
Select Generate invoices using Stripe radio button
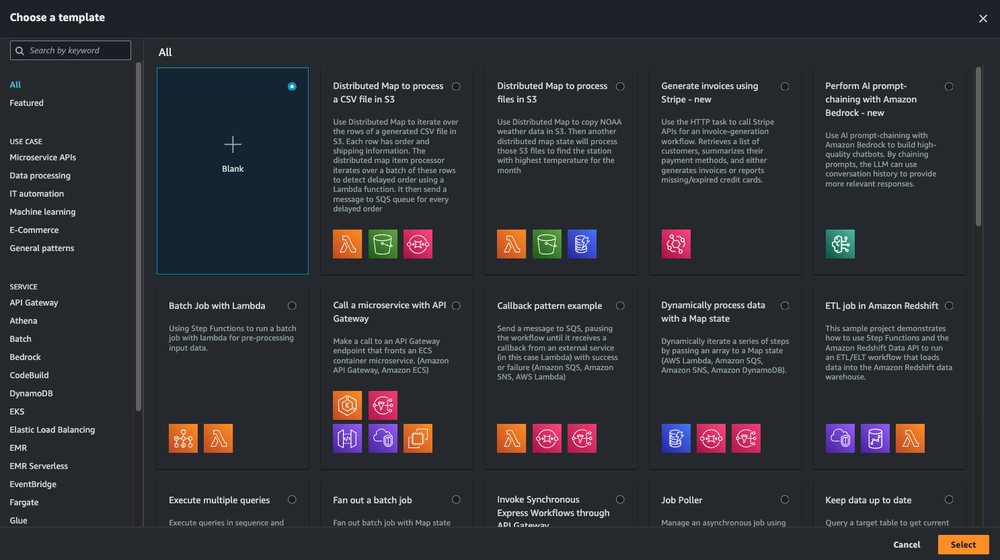tap(784, 86)
